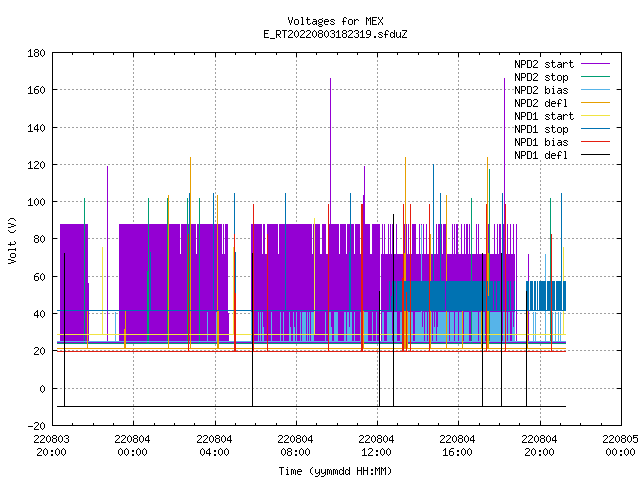
Task: Click the x-axis label 220804 20:00
Action: (x=539, y=446)
